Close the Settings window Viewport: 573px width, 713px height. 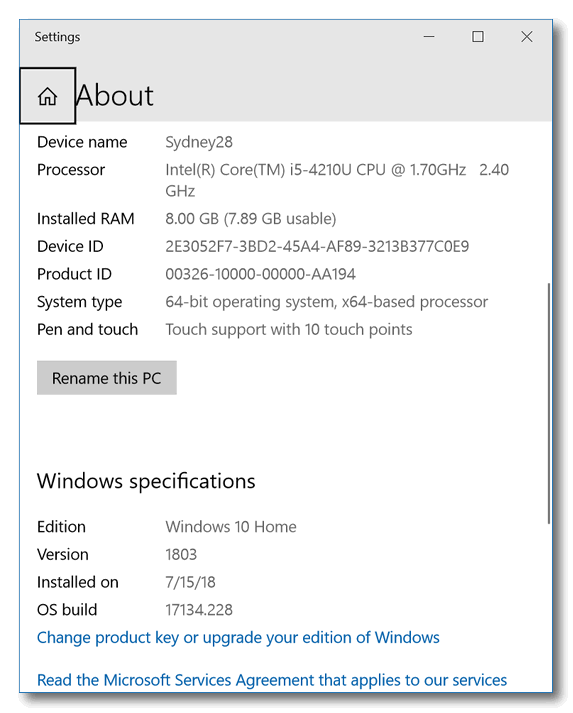(527, 36)
